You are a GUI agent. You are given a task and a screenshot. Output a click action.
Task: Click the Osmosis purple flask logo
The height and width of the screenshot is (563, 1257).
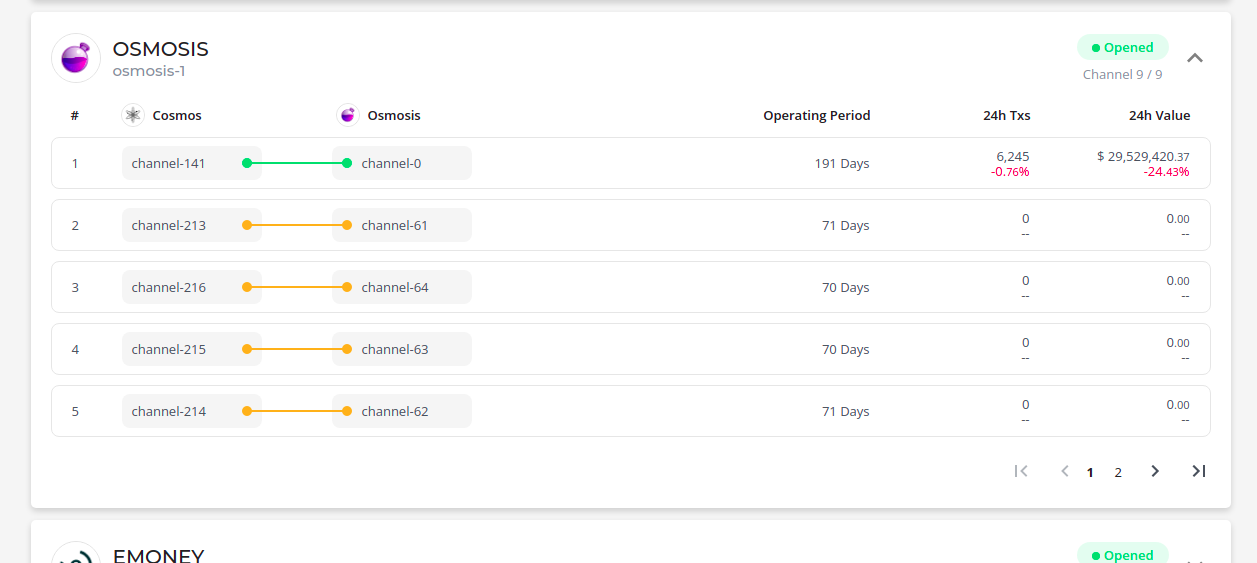(76, 58)
